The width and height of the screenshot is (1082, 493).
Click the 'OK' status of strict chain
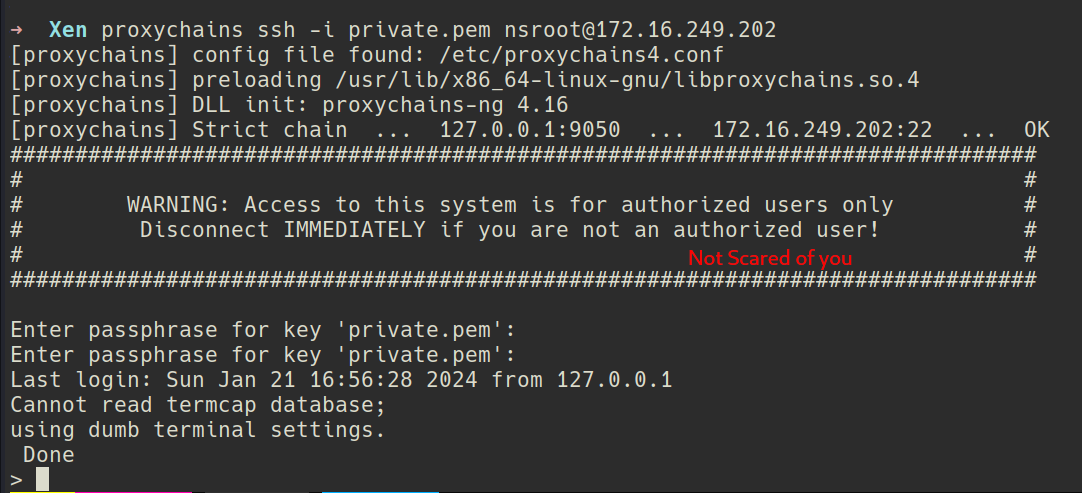pos(1037,130)
